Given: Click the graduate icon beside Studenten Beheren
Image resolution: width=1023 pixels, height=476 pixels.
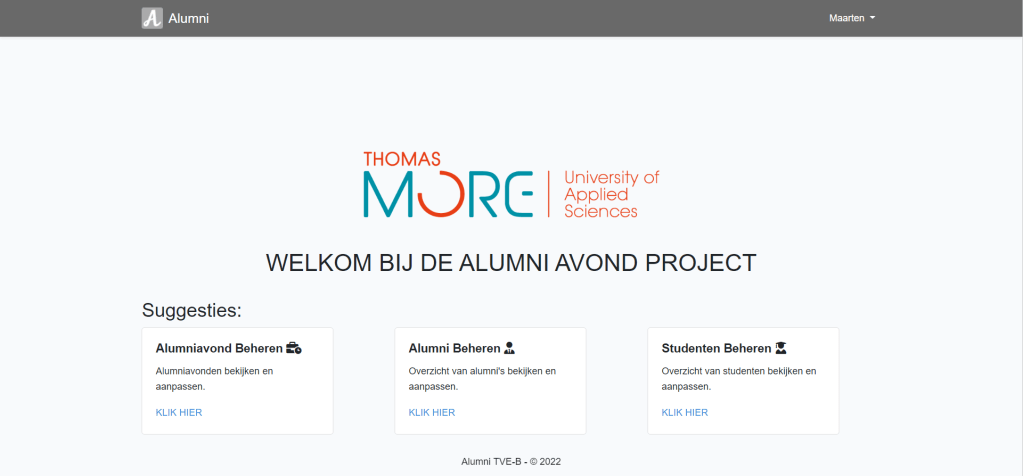Looking at the screenshot, I should tap(781, 349).
